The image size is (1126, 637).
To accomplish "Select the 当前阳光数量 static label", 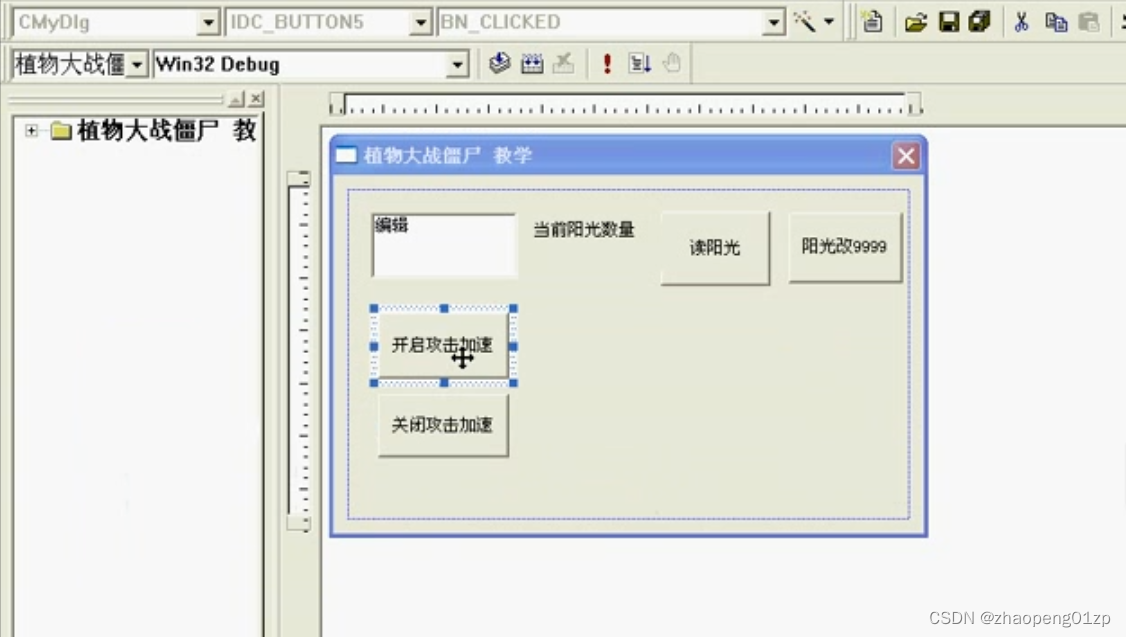I will pos(584,230).
